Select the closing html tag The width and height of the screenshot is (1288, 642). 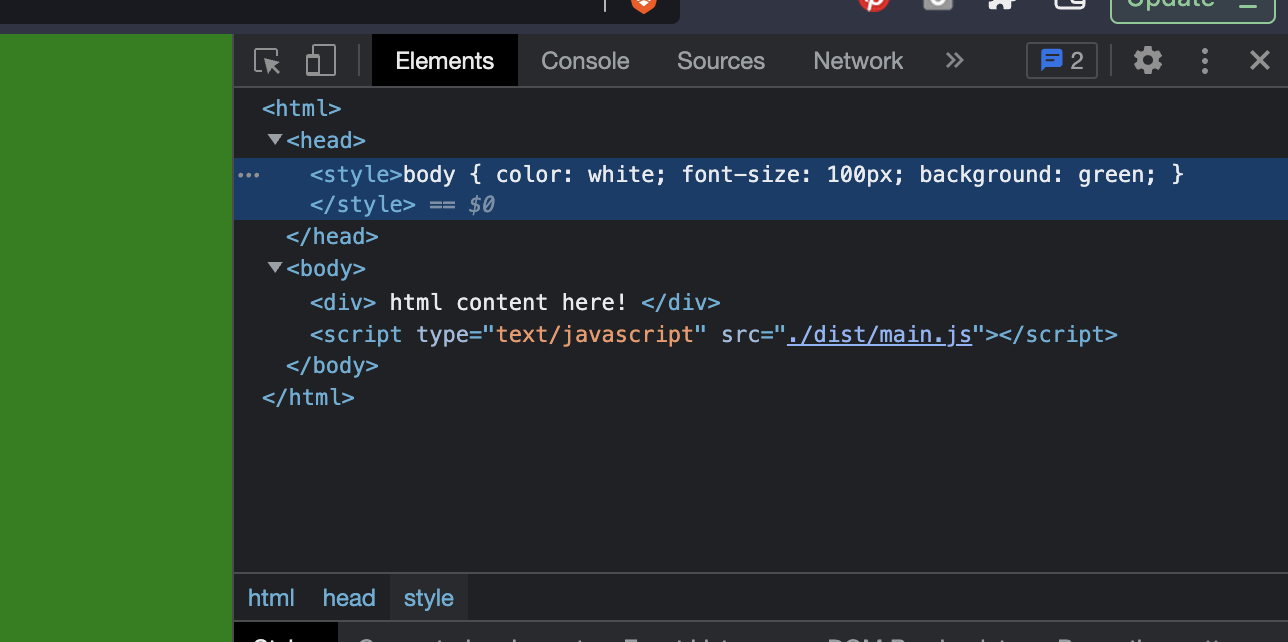point(308,398)
